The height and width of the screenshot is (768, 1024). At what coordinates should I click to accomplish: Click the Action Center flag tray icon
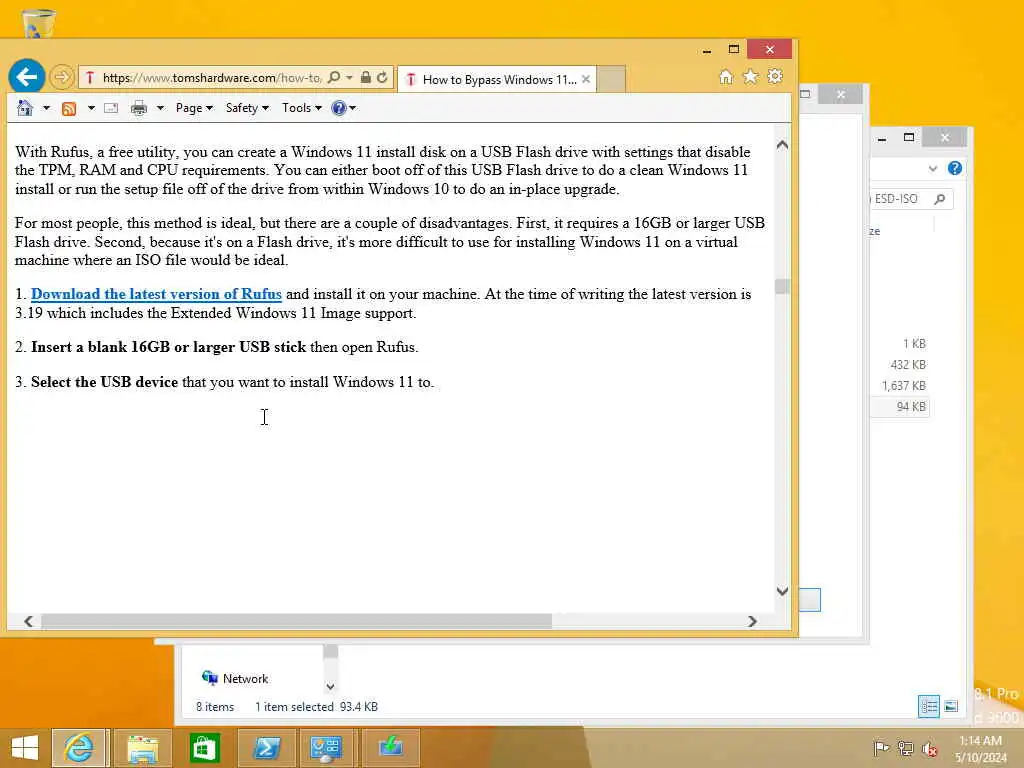coord(881,748)
